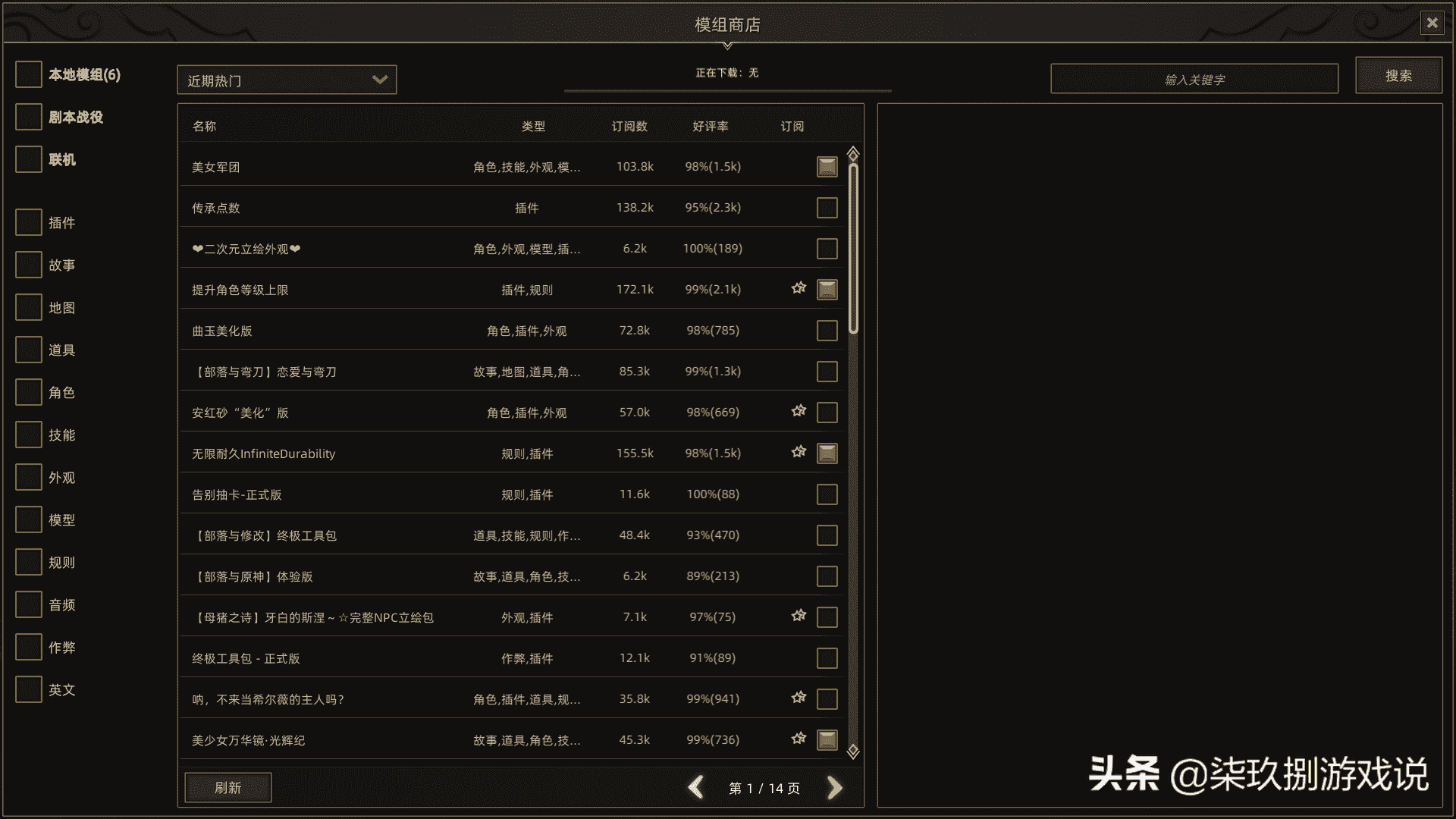Click the star icon on 希尔薇的主人 row
The image size is (1456, 819).
pyautogui.click(x=799, y=698)
